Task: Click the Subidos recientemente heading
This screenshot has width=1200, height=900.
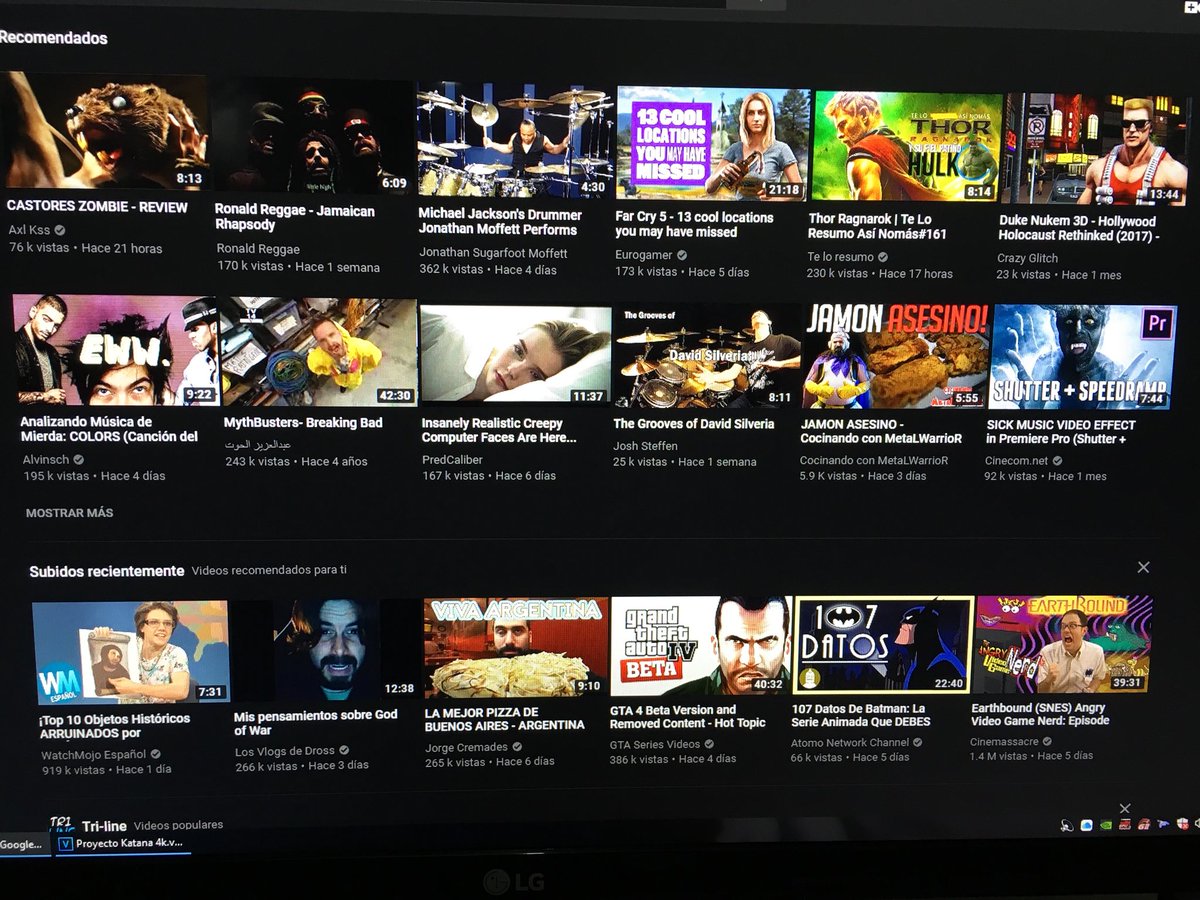Action: [107, 571]
